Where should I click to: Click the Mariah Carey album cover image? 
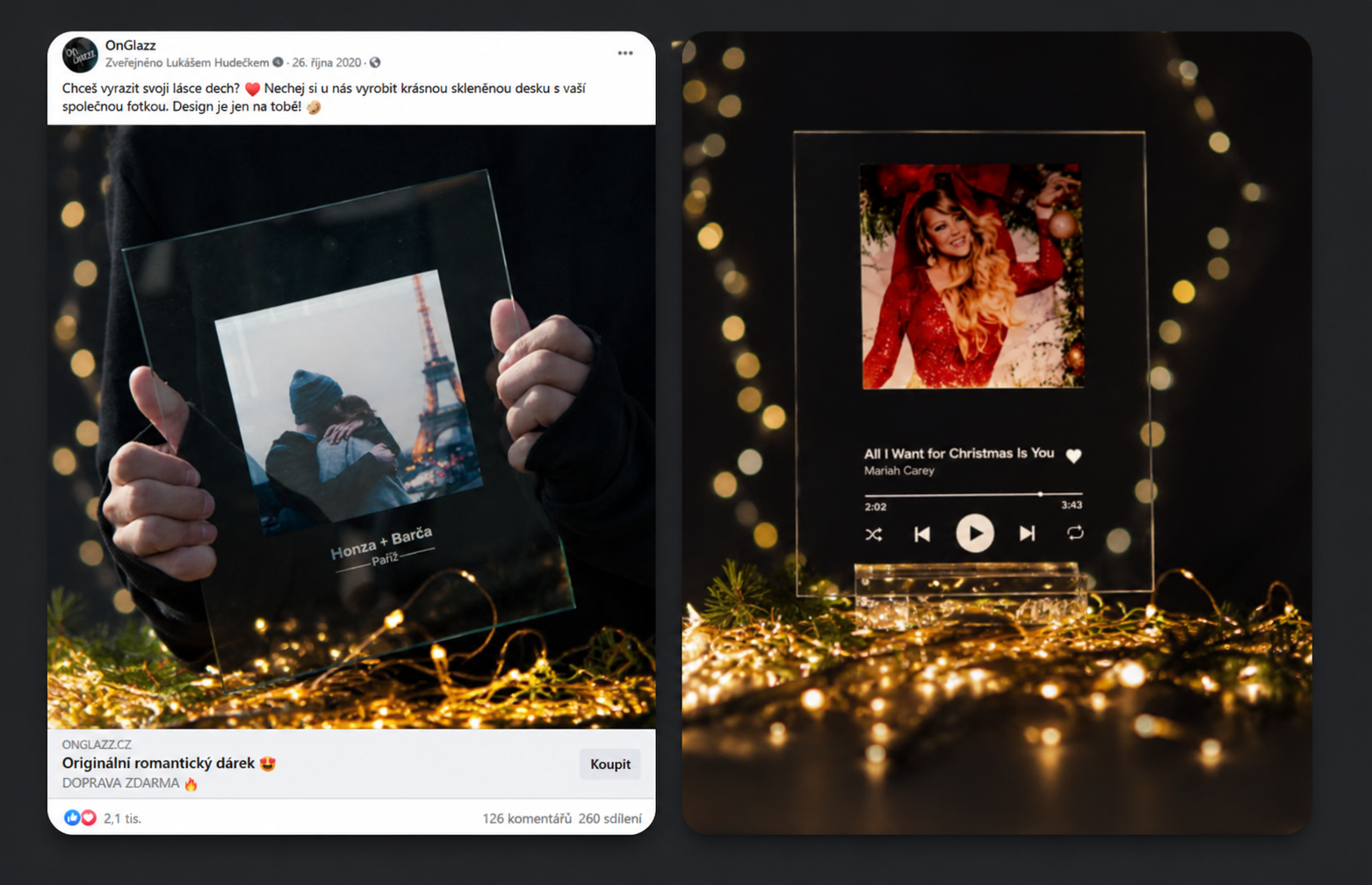click(972, 275)
